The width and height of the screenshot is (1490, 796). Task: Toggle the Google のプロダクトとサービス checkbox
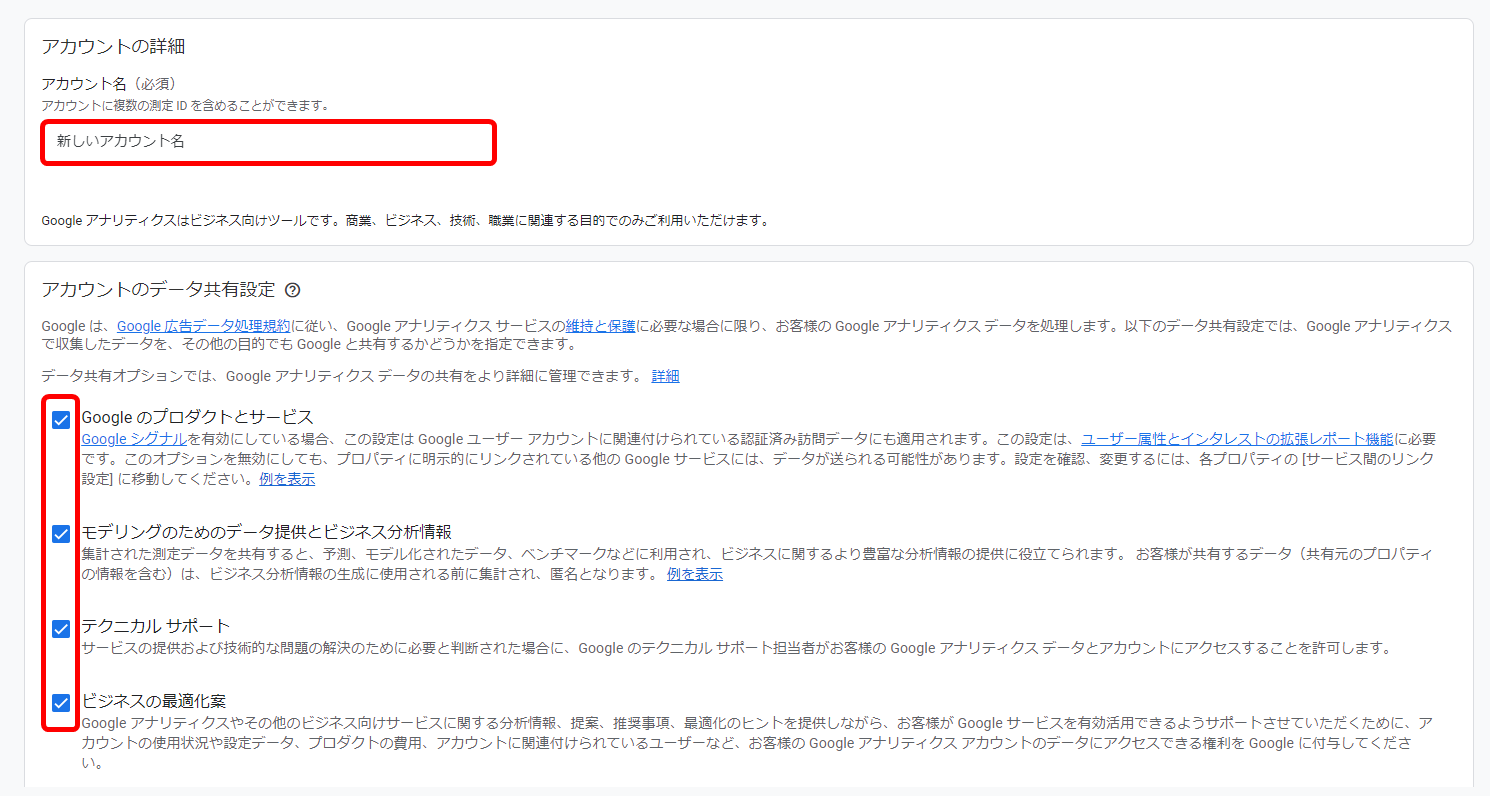61,420
